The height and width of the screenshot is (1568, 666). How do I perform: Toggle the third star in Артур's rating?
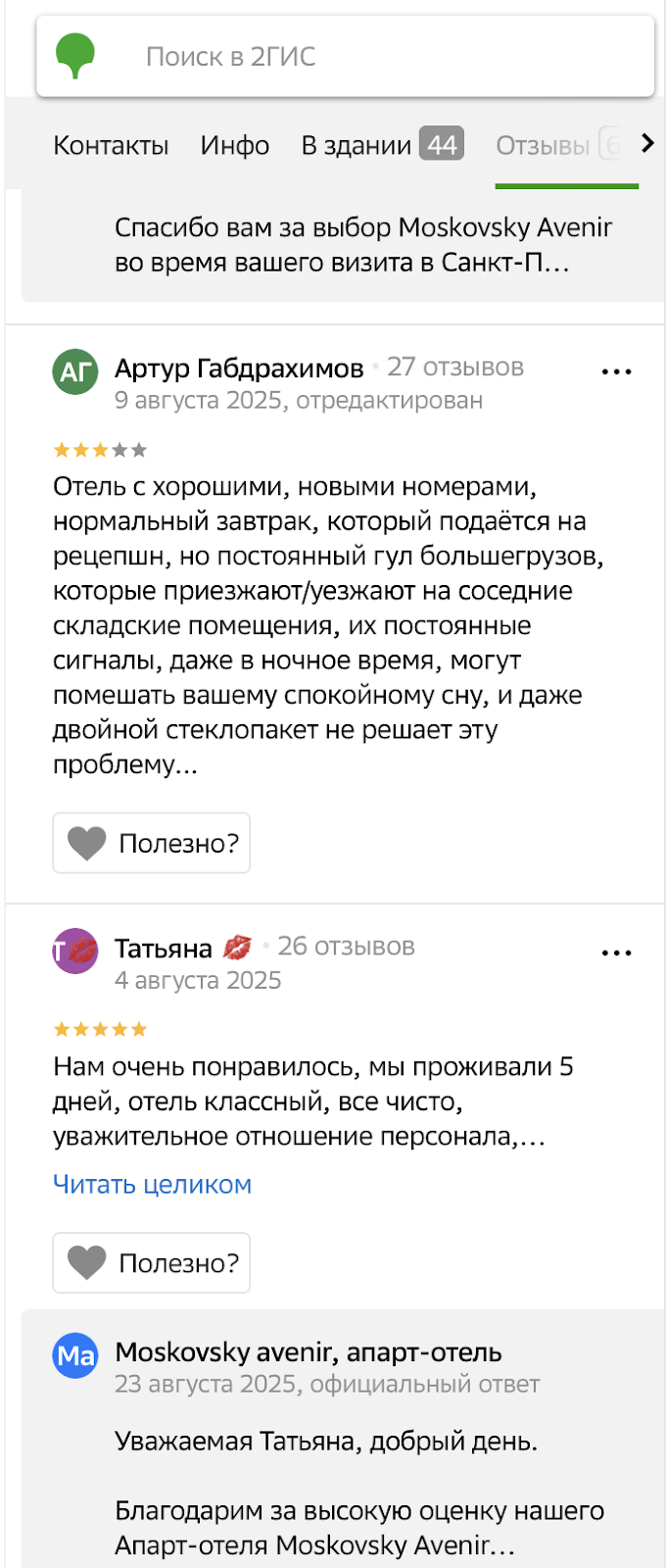point(99,449)
